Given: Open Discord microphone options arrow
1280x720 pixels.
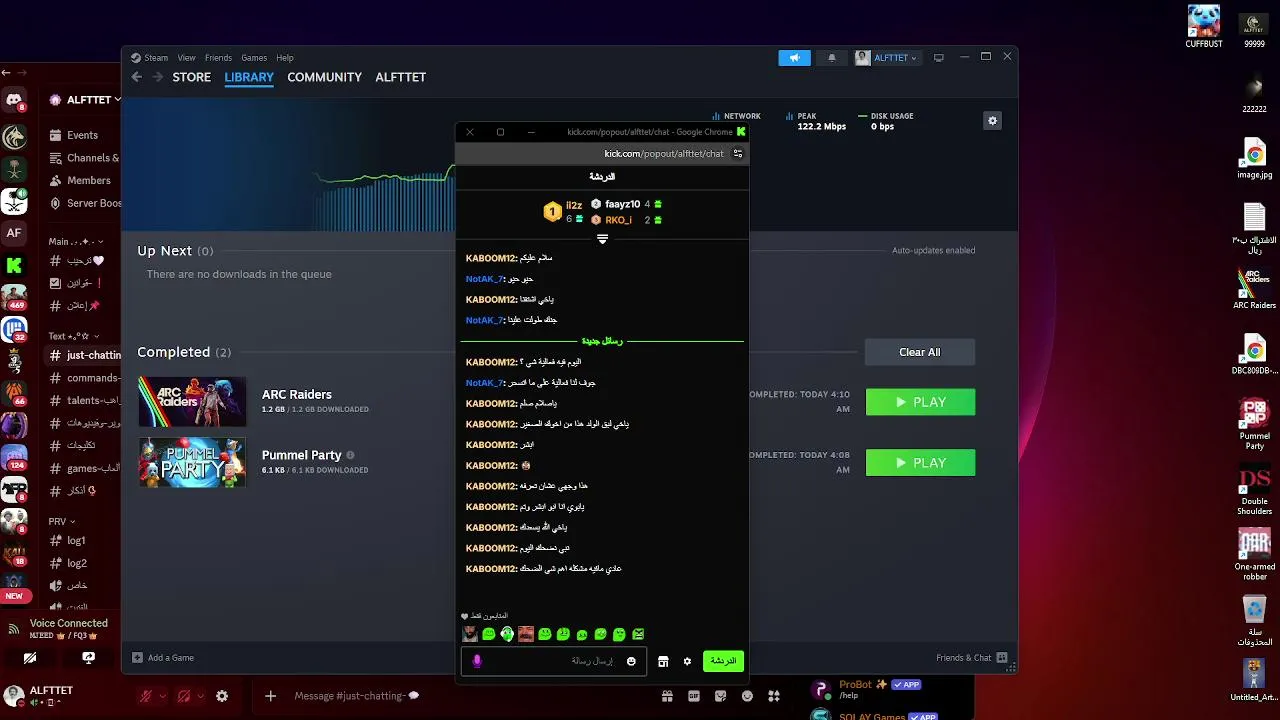Looking at the screenshot, I should 163,696.
